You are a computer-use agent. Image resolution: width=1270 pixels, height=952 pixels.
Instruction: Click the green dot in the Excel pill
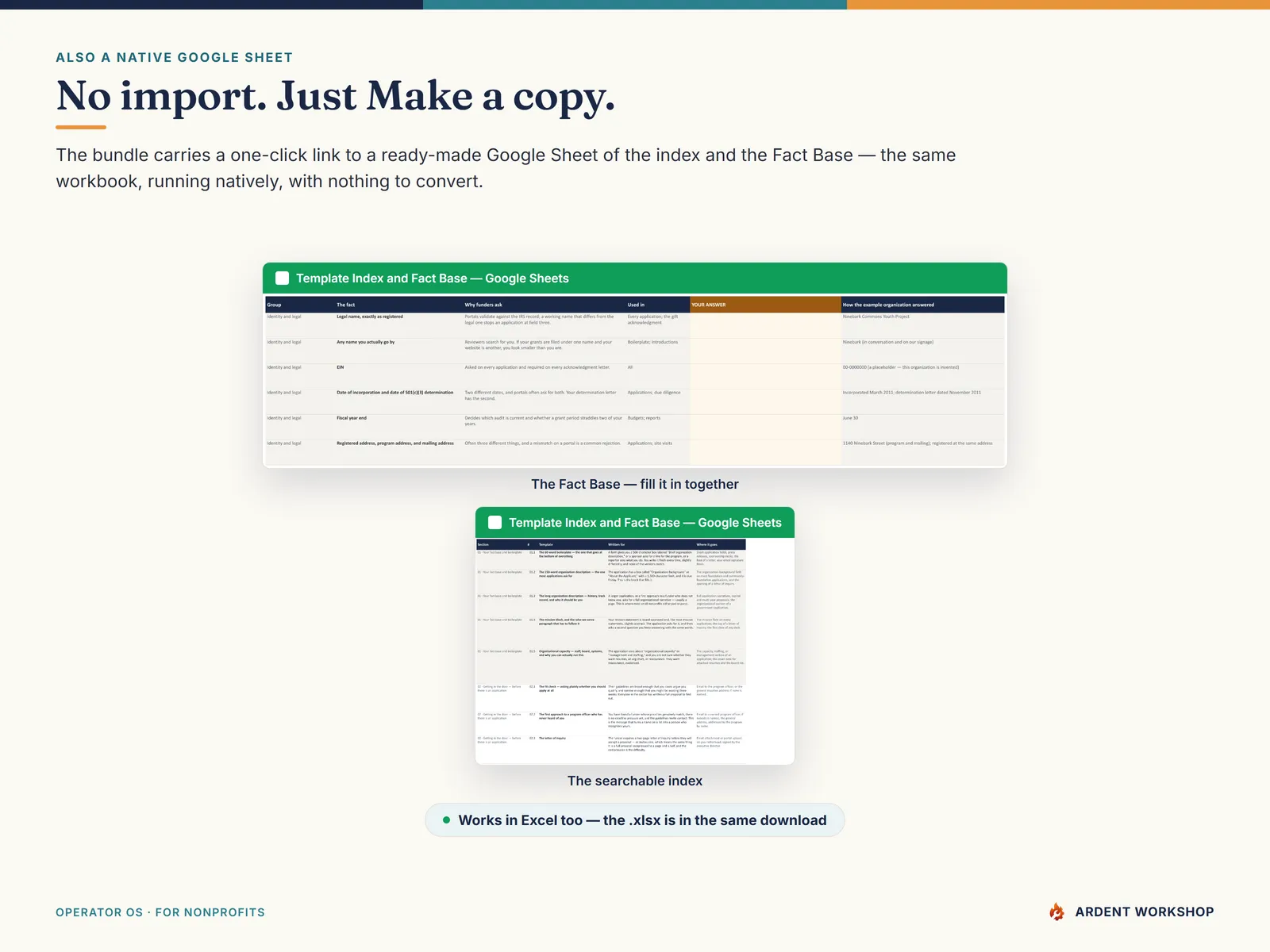tap(447, 820)
